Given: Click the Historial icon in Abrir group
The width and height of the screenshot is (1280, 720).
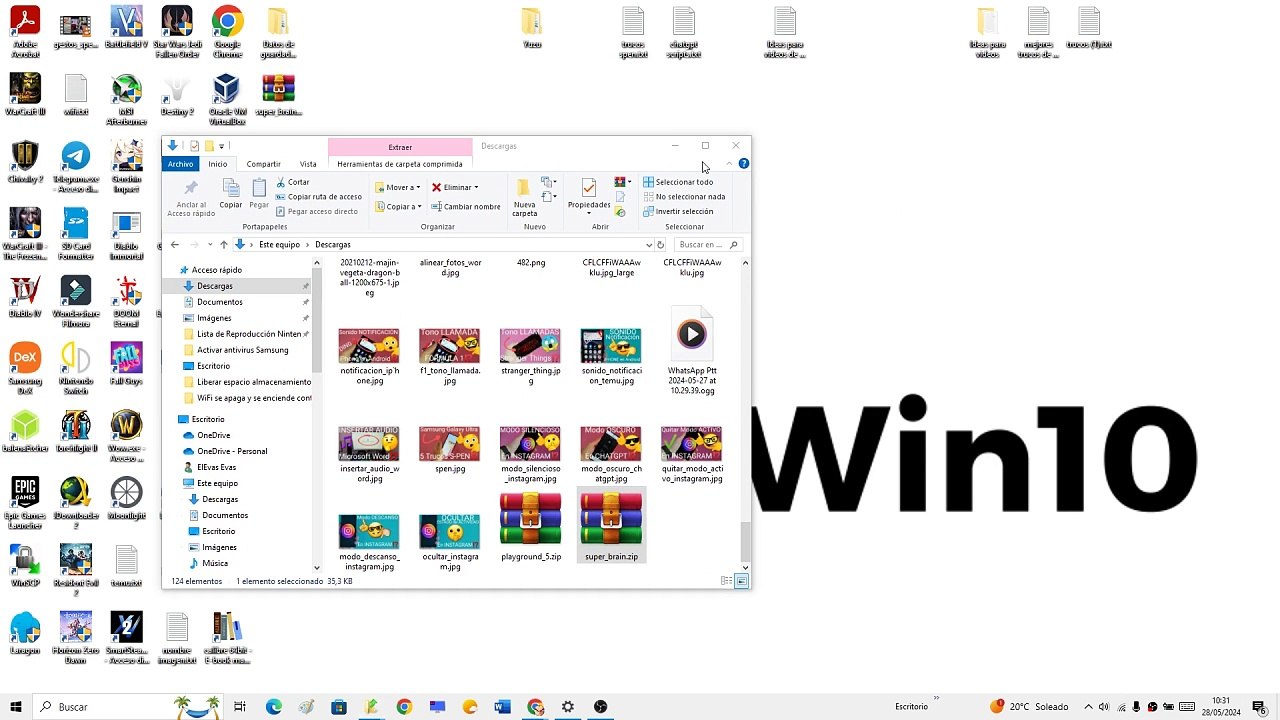Looking at the screenshot, I should 620,212.
